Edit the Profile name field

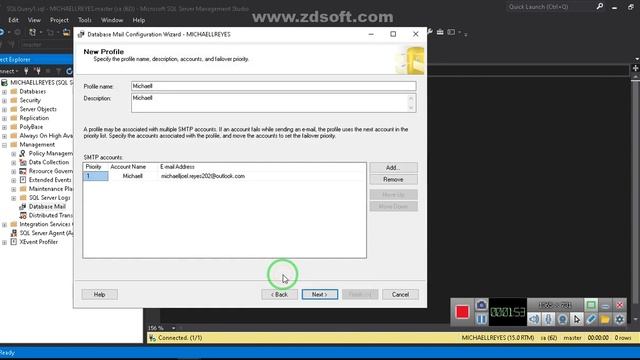point(273,86)
